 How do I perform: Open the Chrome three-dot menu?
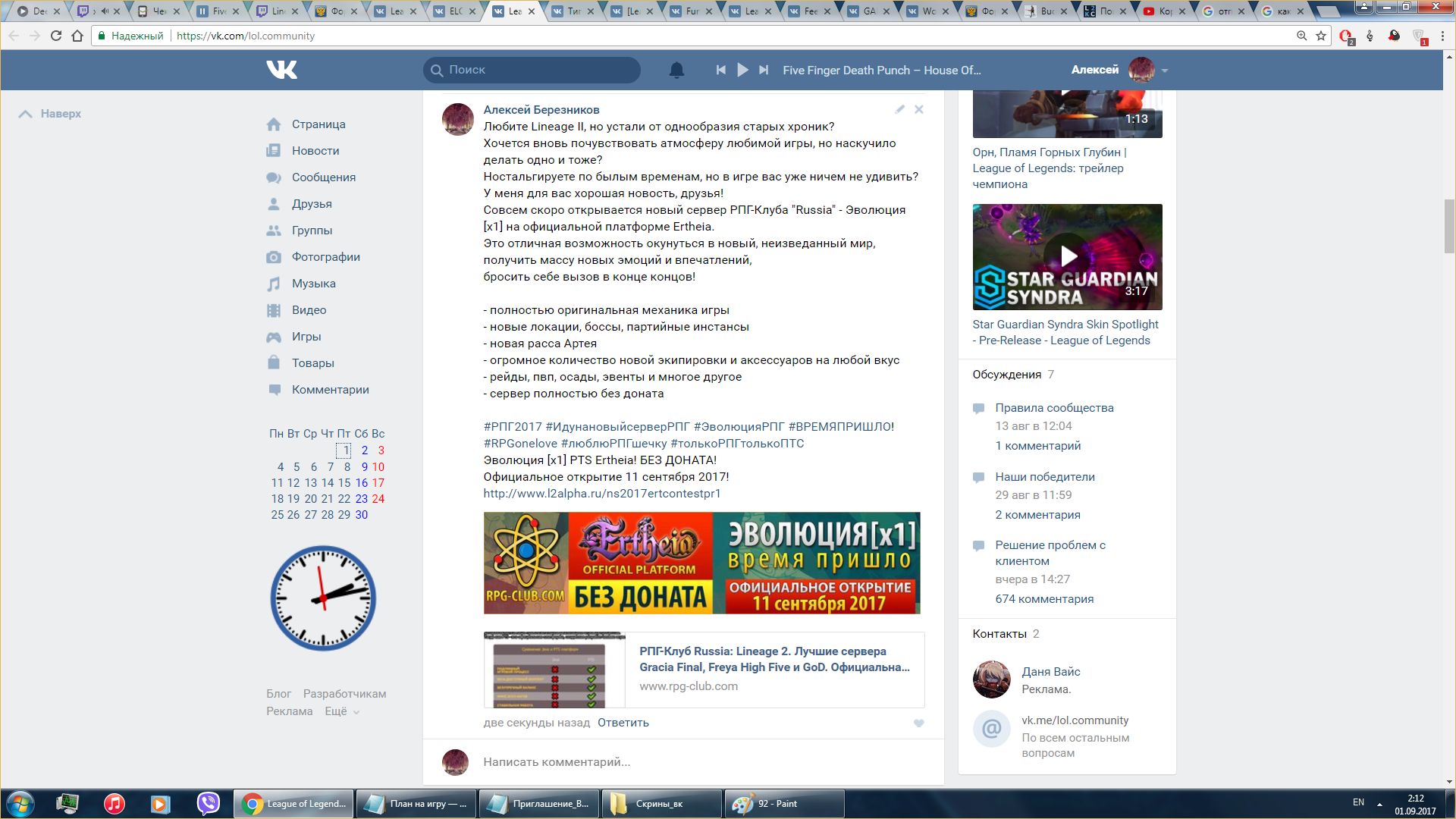(x=1443, y=36)
